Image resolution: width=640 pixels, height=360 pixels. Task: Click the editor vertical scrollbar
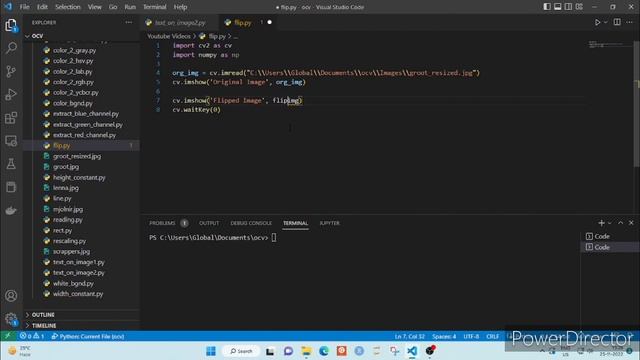coord(637,104)
